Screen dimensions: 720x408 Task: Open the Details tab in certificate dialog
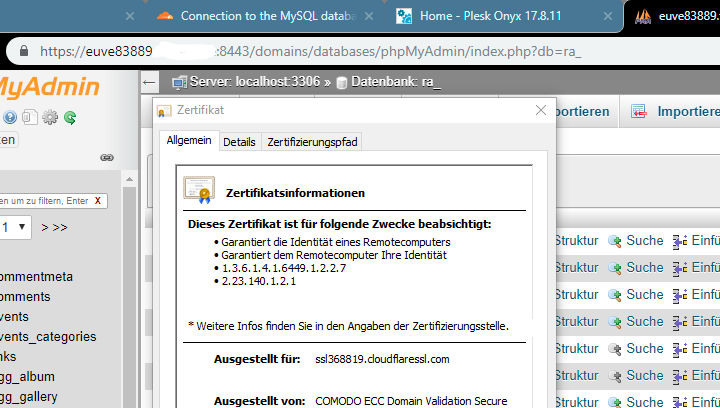pos(239,142)
